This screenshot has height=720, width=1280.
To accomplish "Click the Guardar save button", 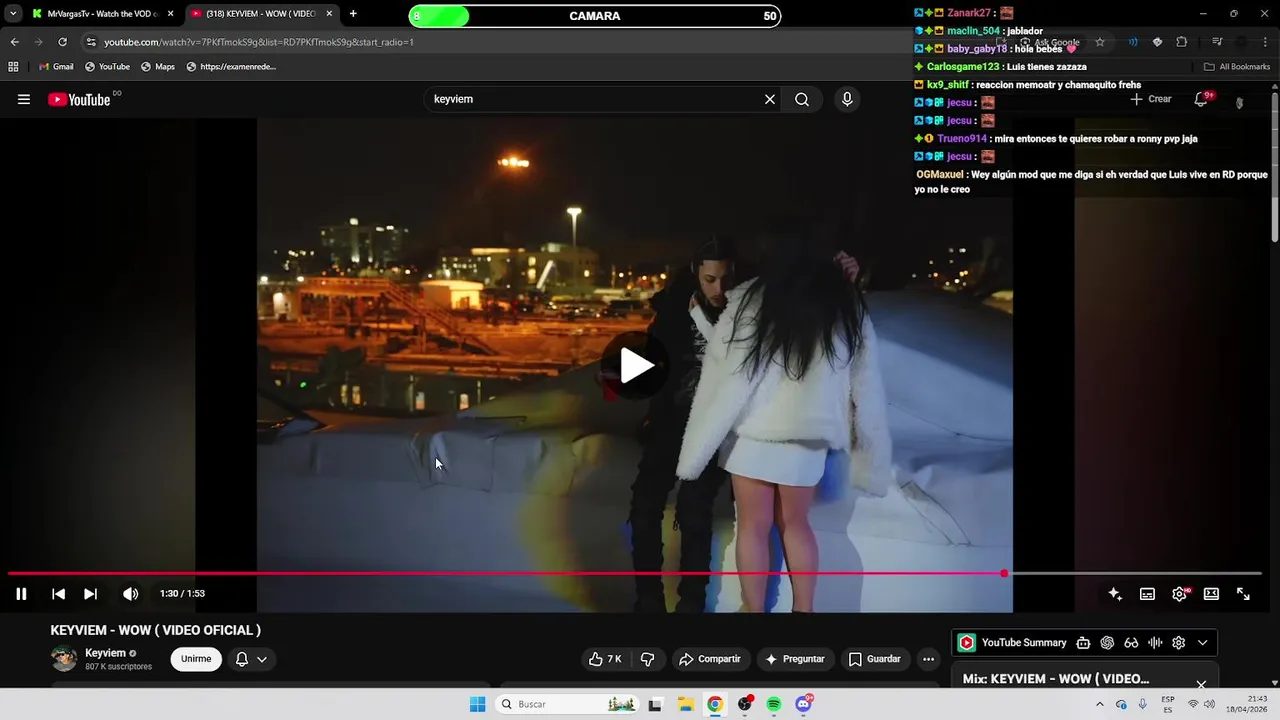I will [875, 659].
